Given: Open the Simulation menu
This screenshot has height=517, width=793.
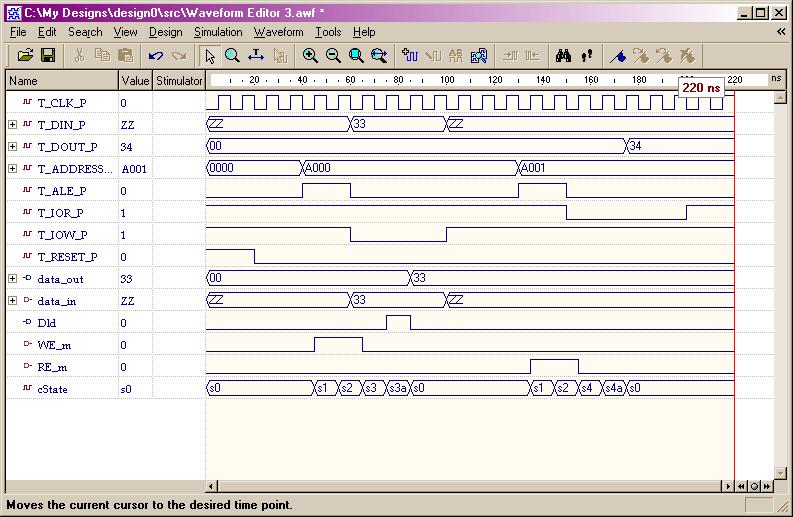Looking at the screenshot, I should point(218,32).
